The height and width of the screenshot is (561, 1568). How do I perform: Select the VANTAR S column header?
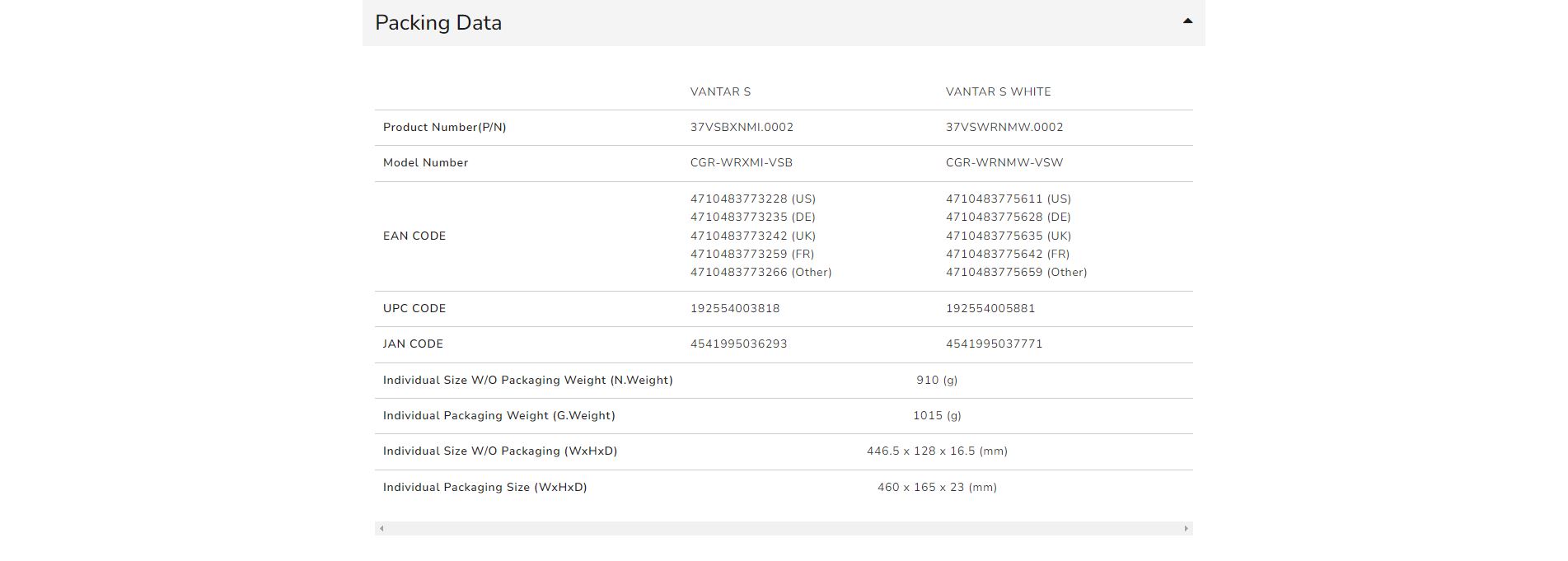pos(720,92)
